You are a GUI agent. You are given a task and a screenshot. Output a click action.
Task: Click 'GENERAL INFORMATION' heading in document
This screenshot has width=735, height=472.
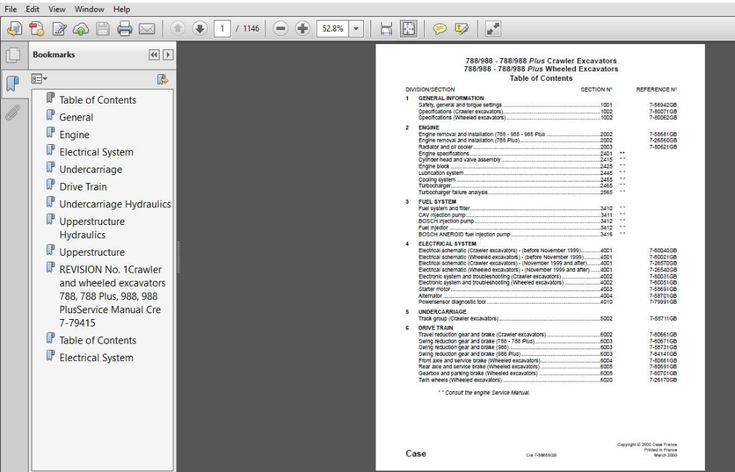pyautogui.click(x=451, y=98)
